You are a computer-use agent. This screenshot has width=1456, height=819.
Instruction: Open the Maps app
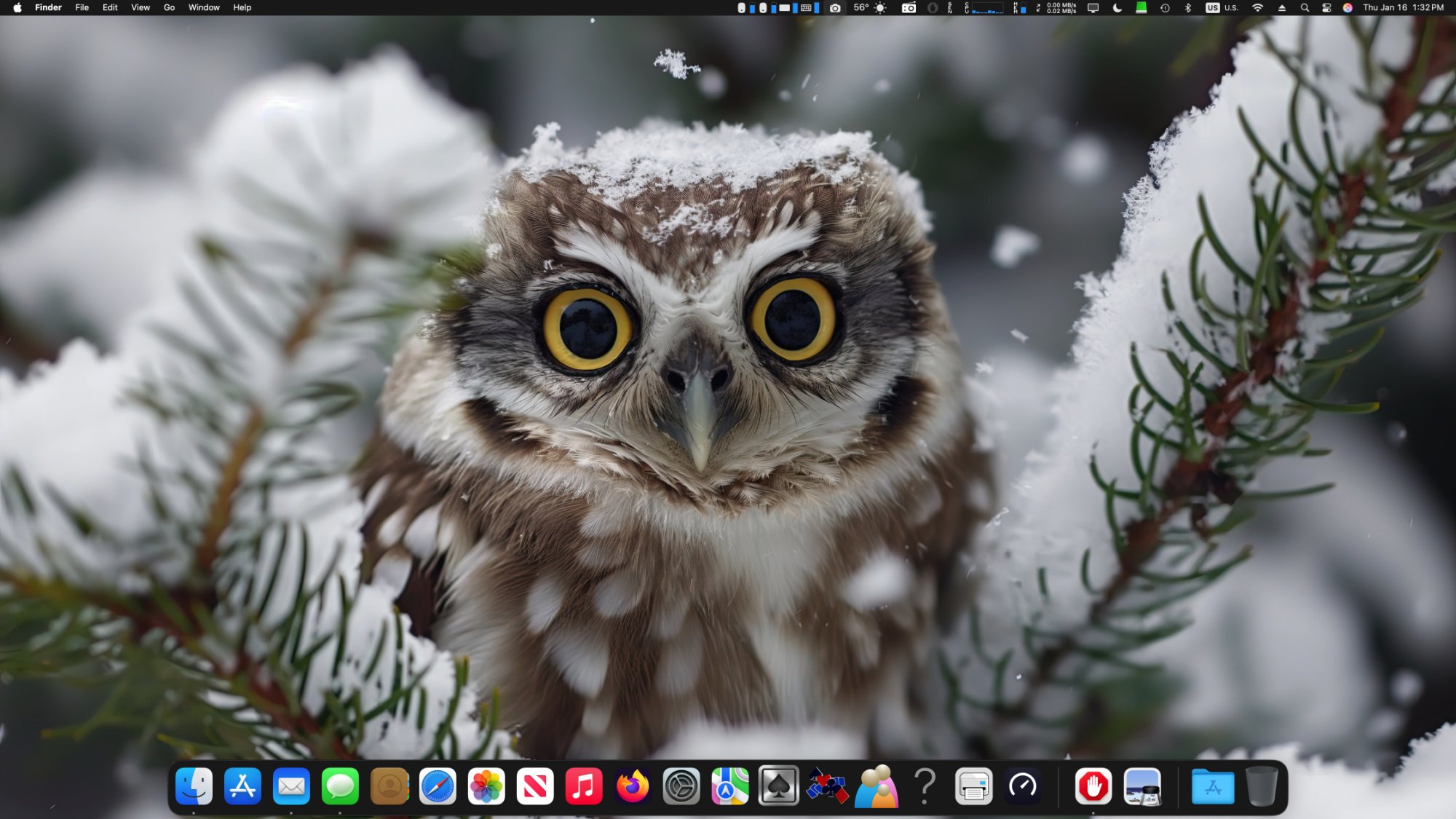730,786
